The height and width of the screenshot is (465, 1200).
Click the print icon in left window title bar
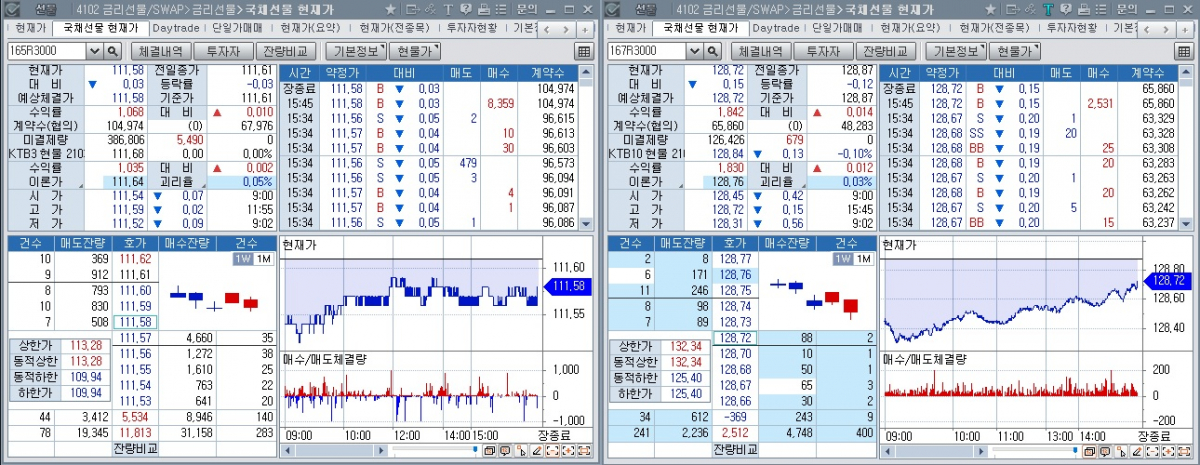coord(484,9)
